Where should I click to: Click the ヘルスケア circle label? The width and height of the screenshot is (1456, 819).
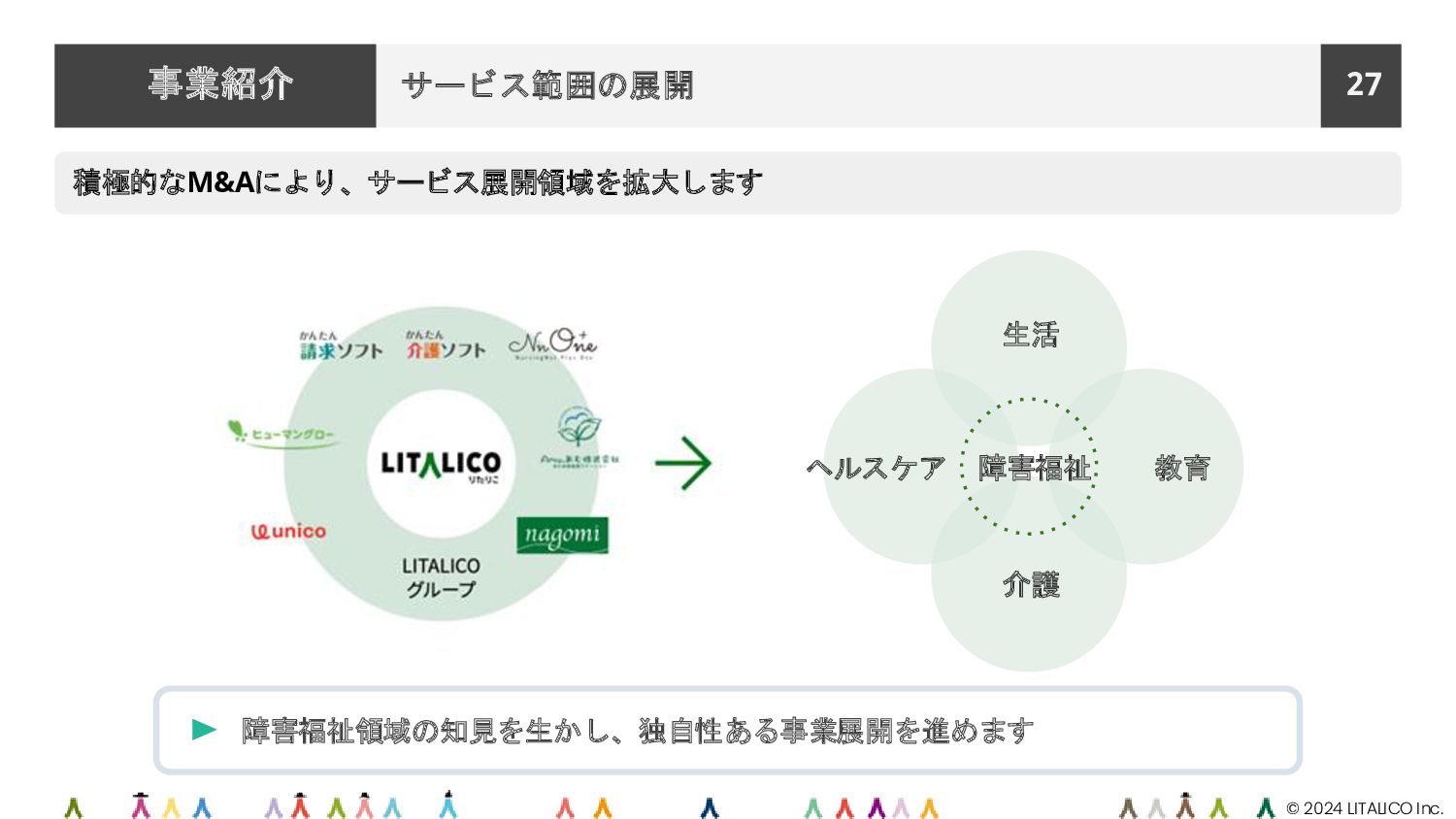(x=875, y=468)
